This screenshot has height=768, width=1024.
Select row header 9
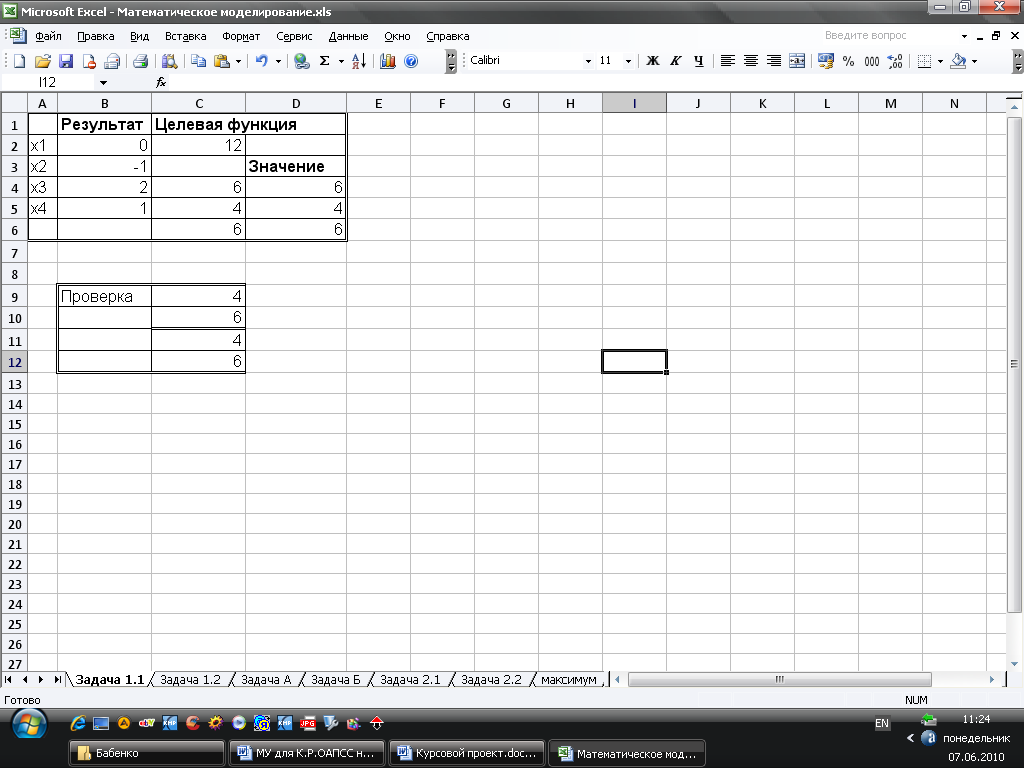coord(14,297)
